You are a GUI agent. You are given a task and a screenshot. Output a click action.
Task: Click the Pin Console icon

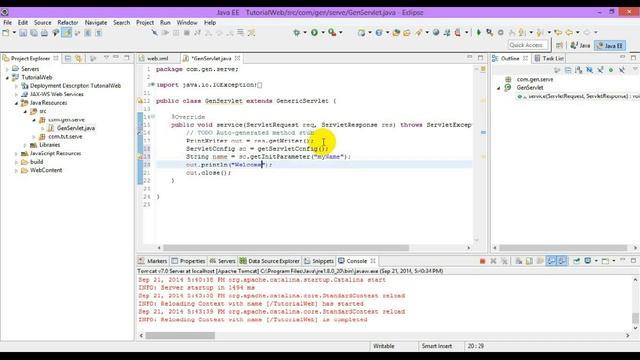(576, 261)
